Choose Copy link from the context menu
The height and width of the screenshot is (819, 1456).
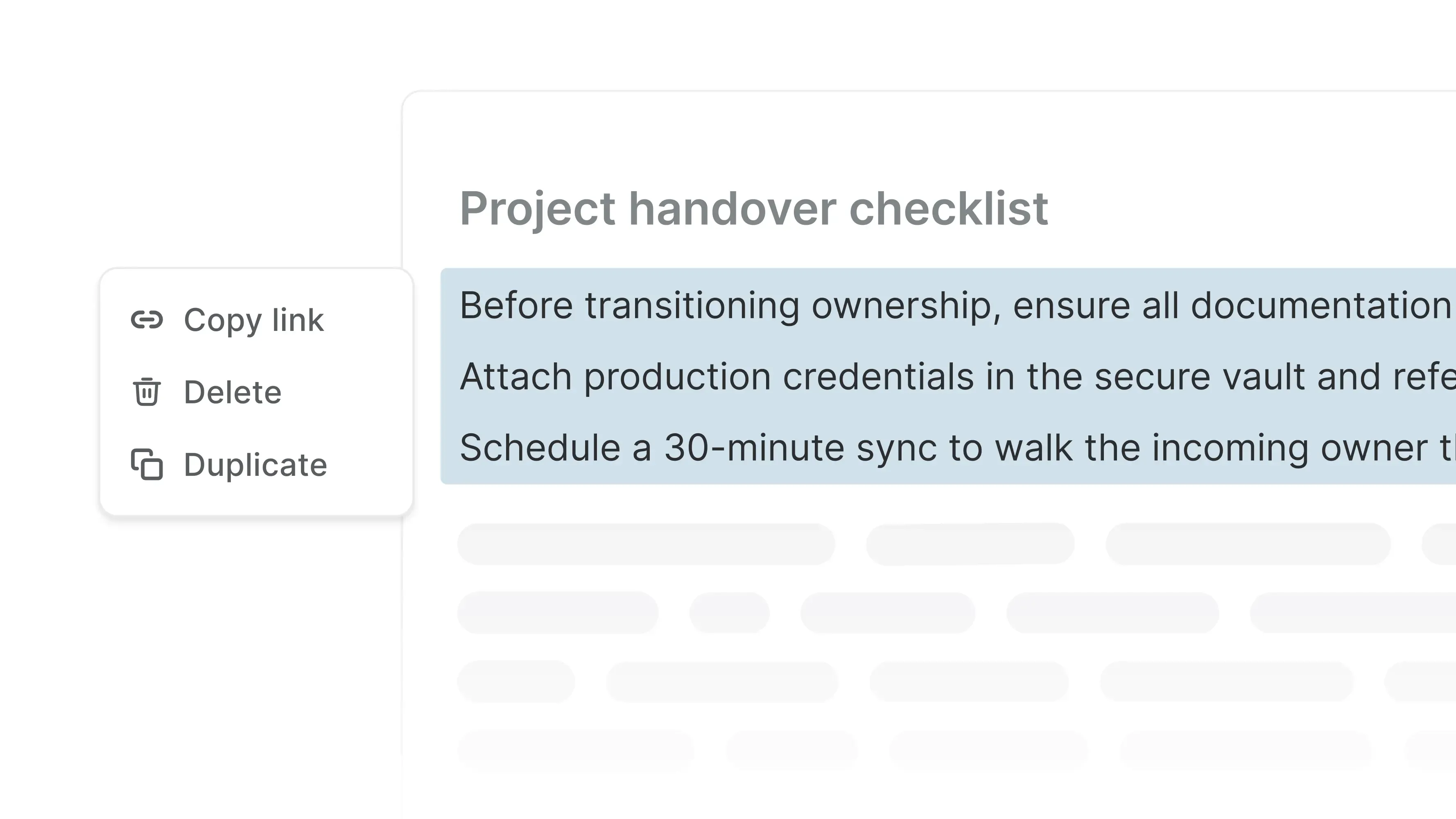coord(254,320)
